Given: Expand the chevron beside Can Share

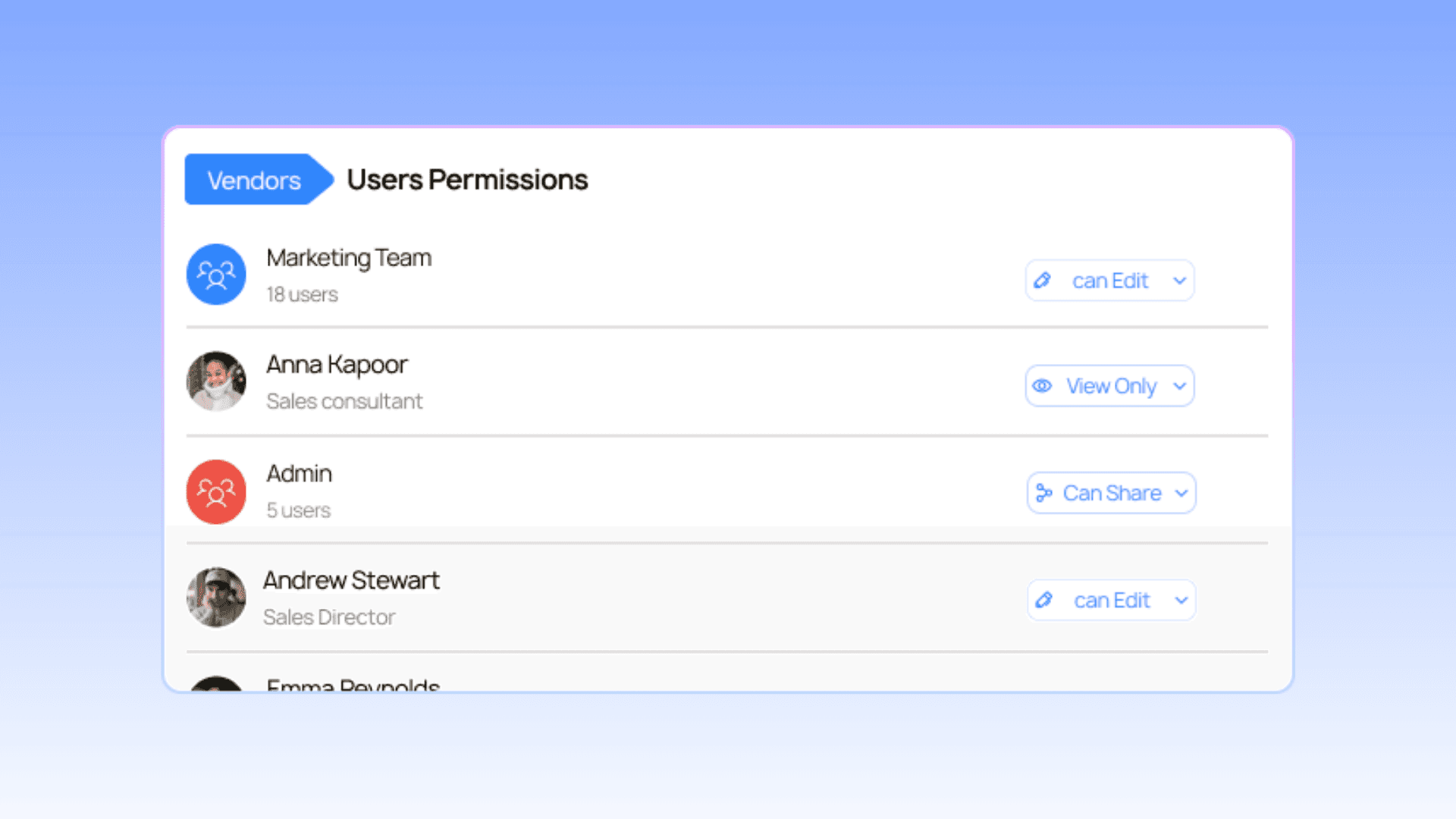Looking at the screenshot, I should point(1181,493).
